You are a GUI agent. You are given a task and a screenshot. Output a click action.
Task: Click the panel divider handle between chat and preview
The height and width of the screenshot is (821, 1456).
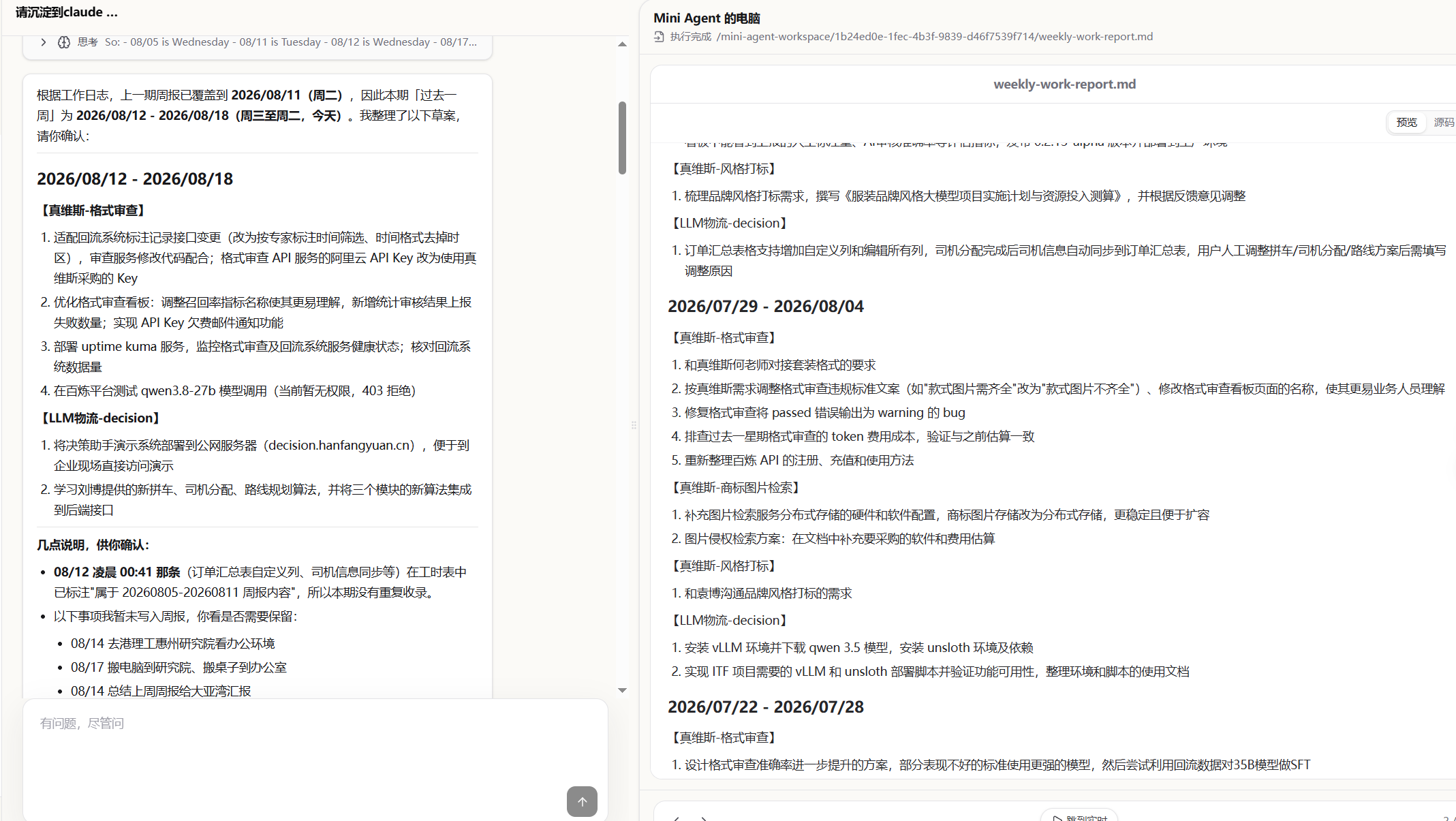pyautogui.click(x=634, y=425)
